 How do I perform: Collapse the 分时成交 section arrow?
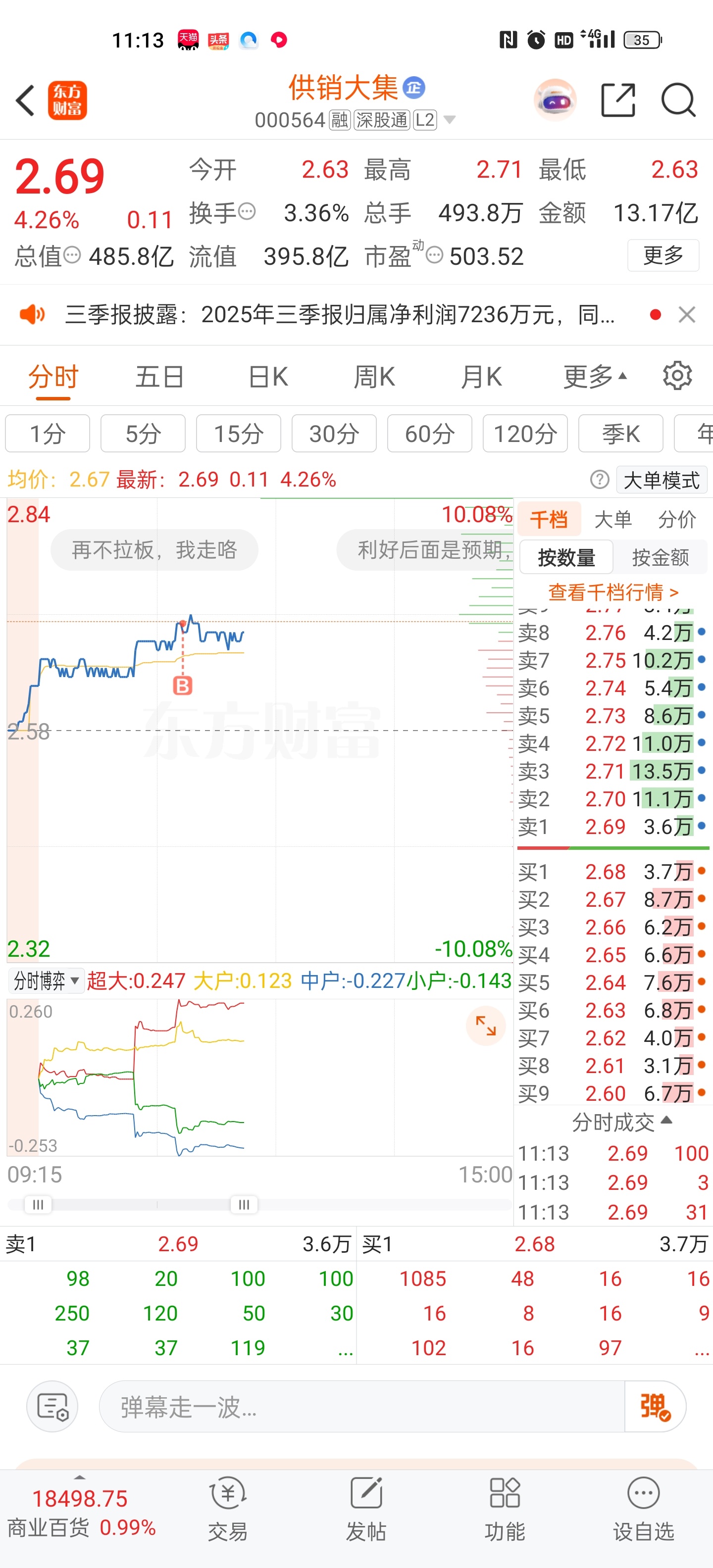coord(666,1121)
